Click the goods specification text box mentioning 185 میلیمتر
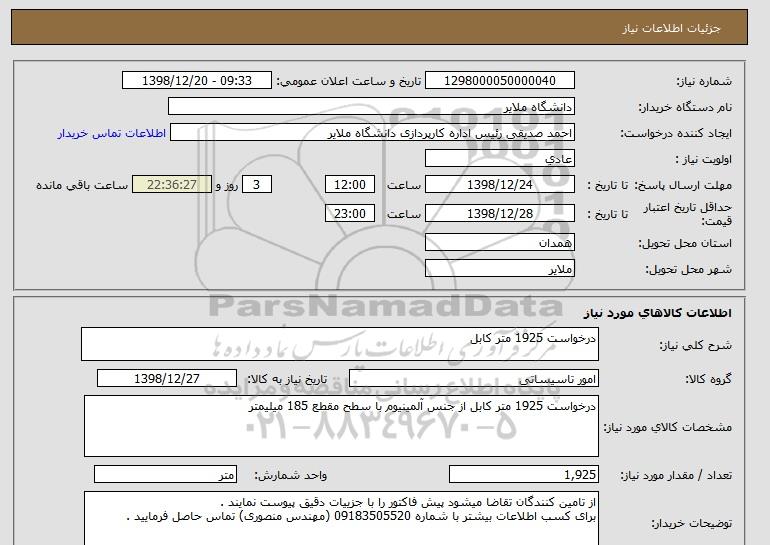The width and height of the screenshot is (770, 545). 341,426
